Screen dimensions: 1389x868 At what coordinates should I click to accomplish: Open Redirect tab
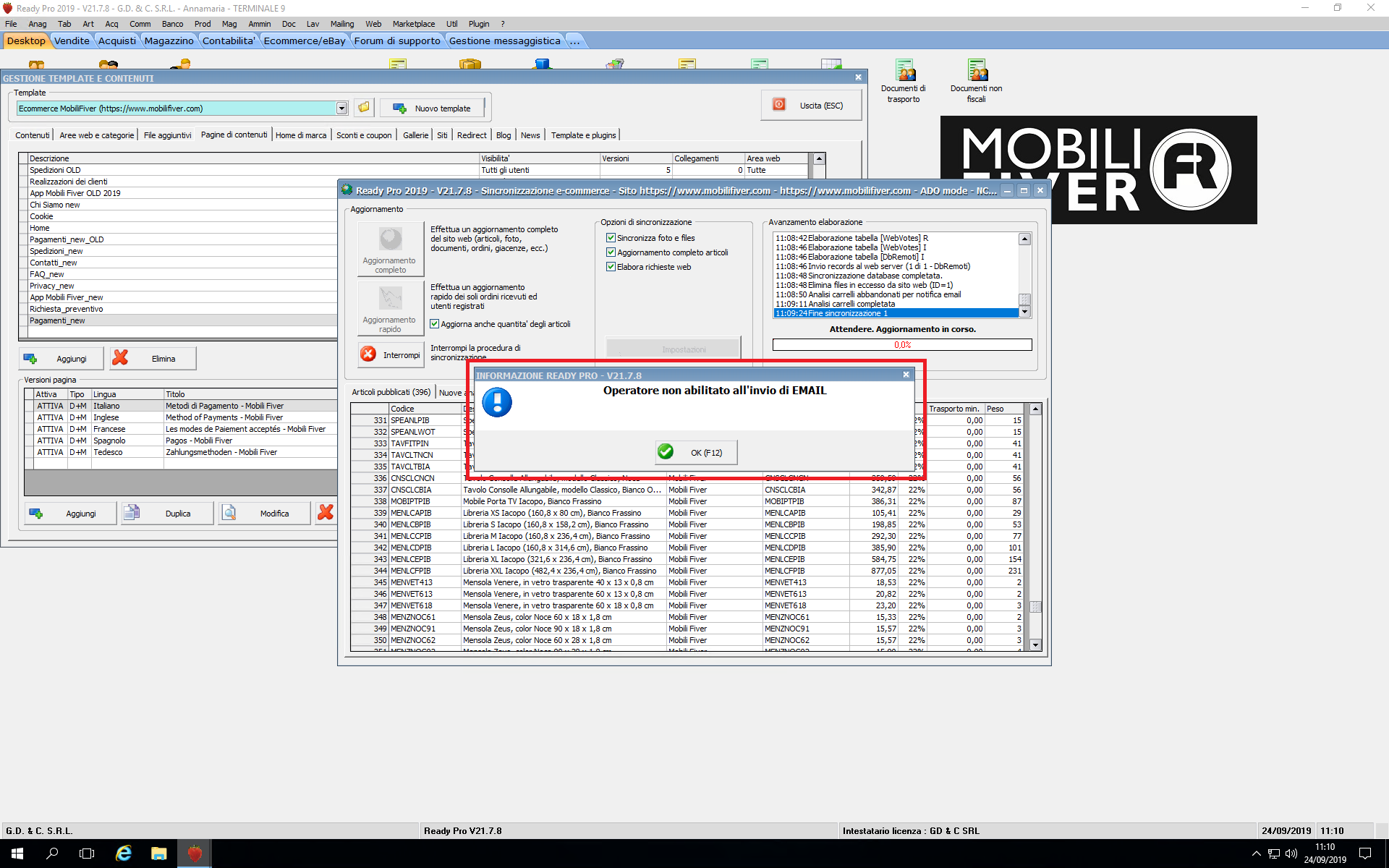[x=472, y=135]
